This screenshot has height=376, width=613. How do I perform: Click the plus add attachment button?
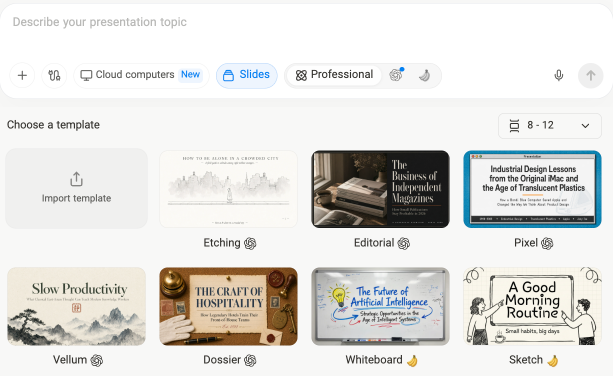point(22,75)
